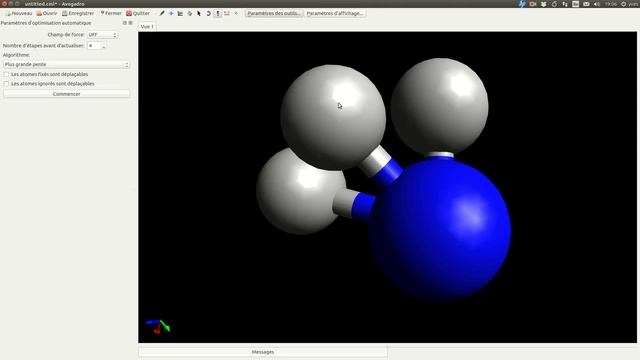This screenshot has height=360, width=640.
Task: Select the Selection arrow tool
Action: pos(199,13)
